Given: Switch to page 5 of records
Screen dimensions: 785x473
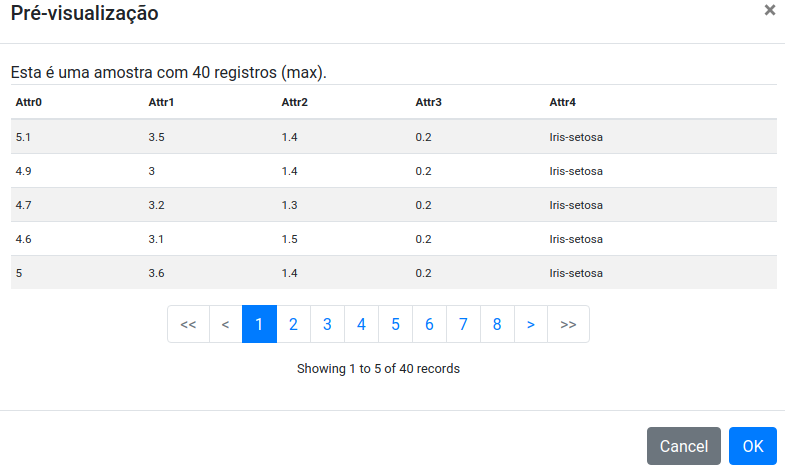Looking at the screenshot, I should 396,324.
